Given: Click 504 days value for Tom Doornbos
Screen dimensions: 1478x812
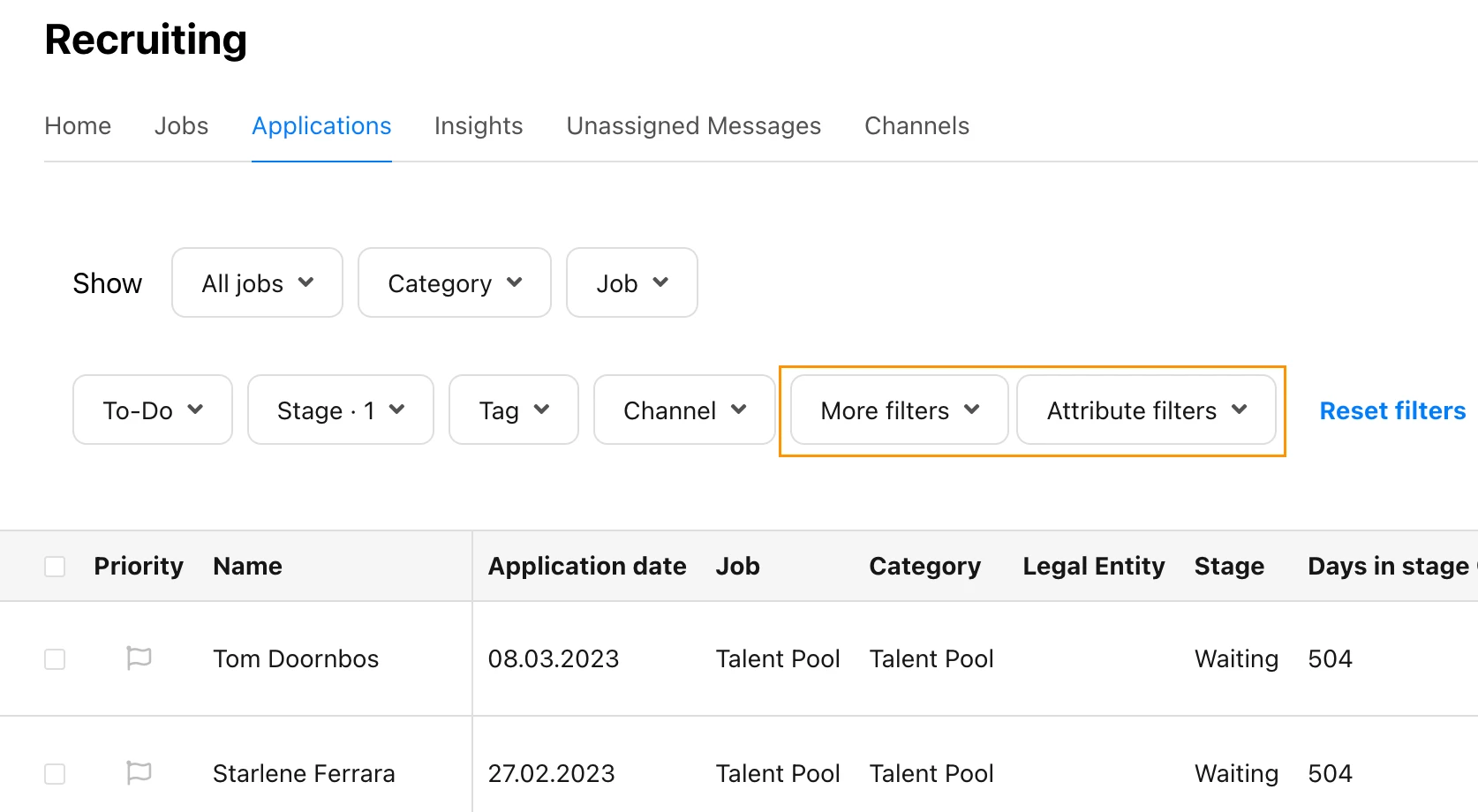Looking at the screenshot, I should click(x=1330, y=658).
